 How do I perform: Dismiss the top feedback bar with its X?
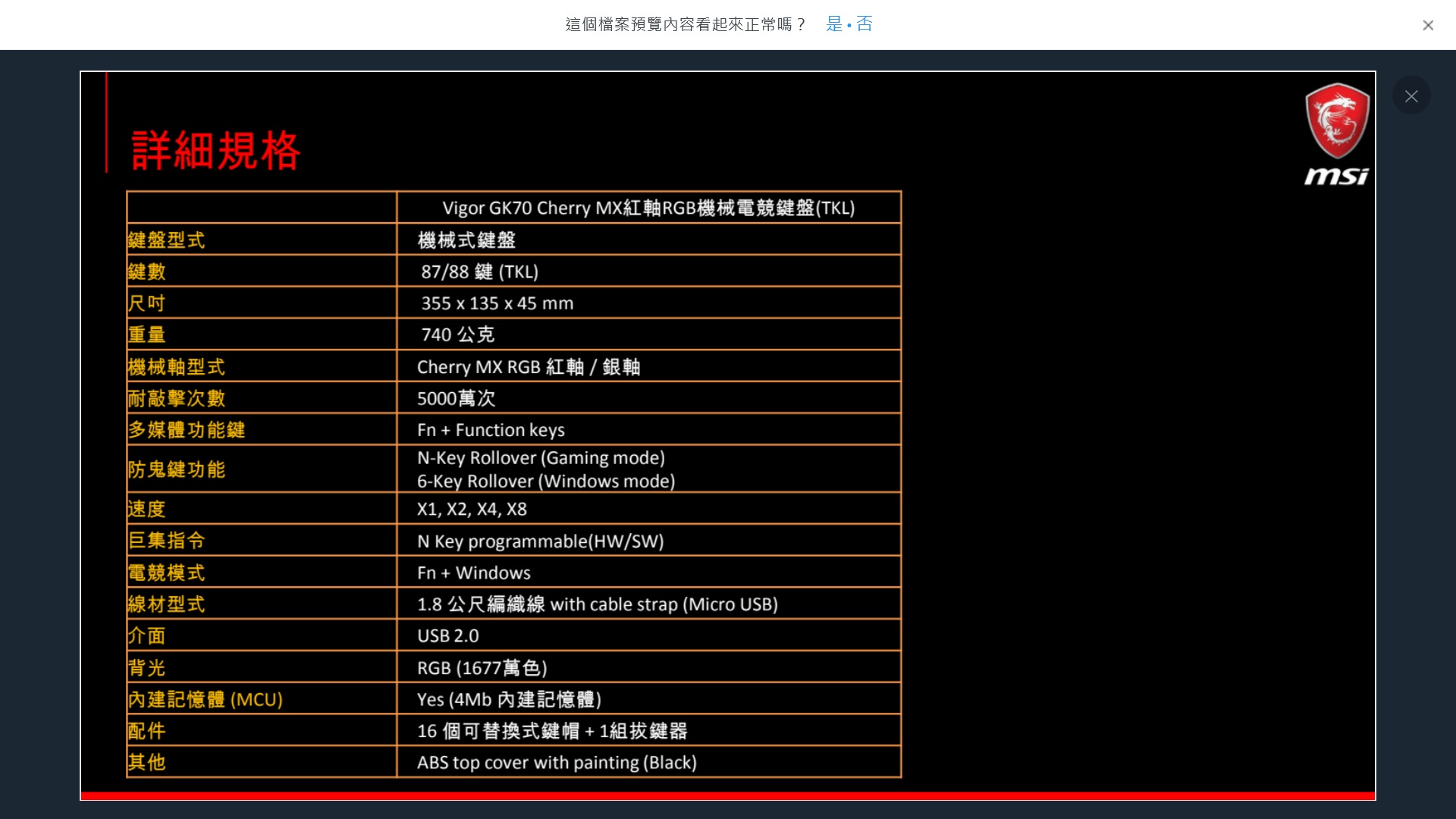click(1428, 25)
